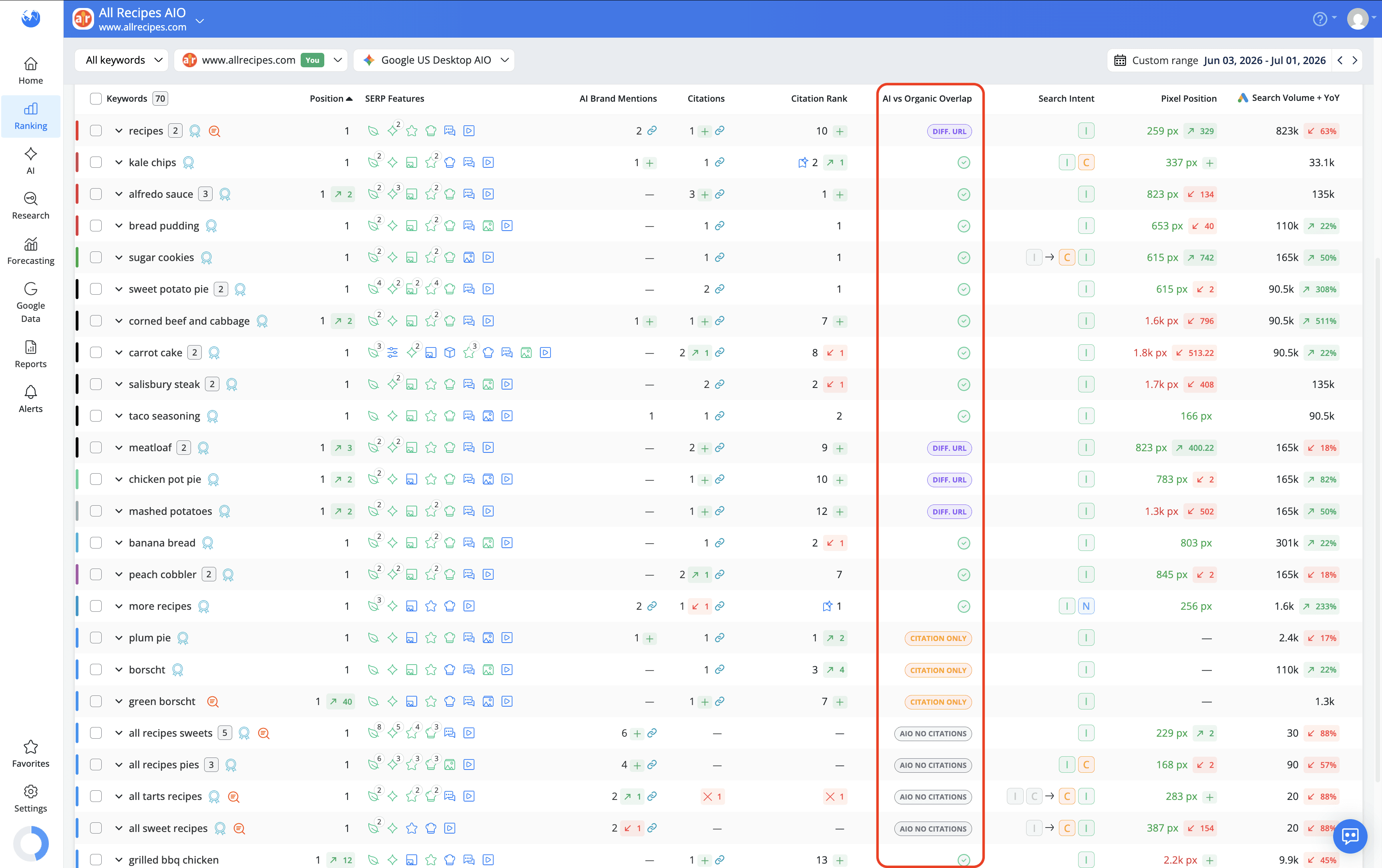Check the alfredo sauce row checkbox

click(96, 194)
